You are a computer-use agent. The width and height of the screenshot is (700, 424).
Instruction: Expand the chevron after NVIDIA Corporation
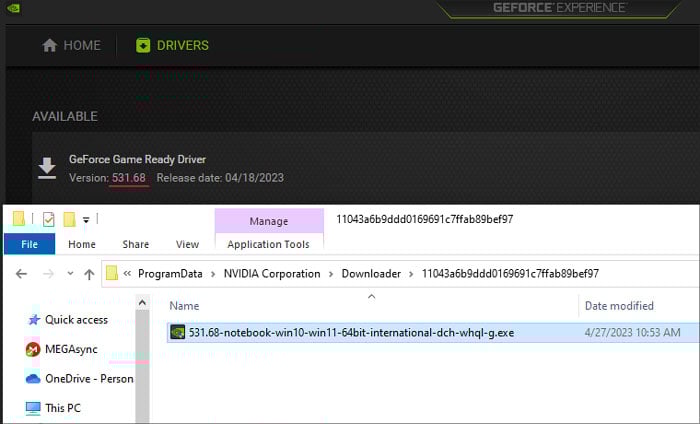[331, 274]
